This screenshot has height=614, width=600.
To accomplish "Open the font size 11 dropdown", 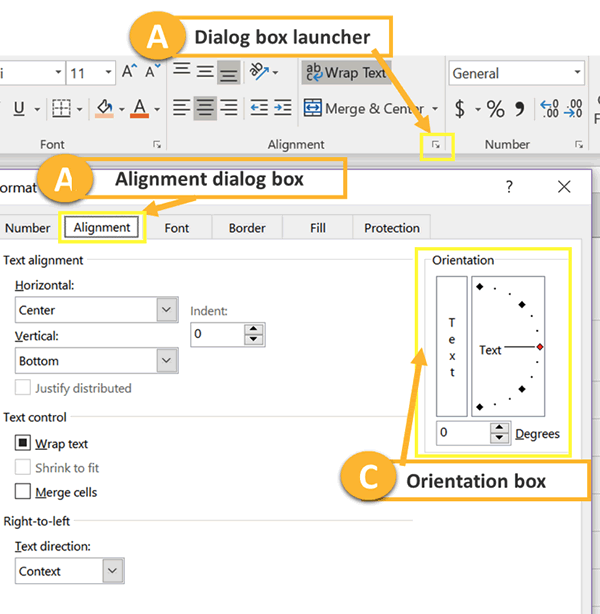I will pos(108,72).
